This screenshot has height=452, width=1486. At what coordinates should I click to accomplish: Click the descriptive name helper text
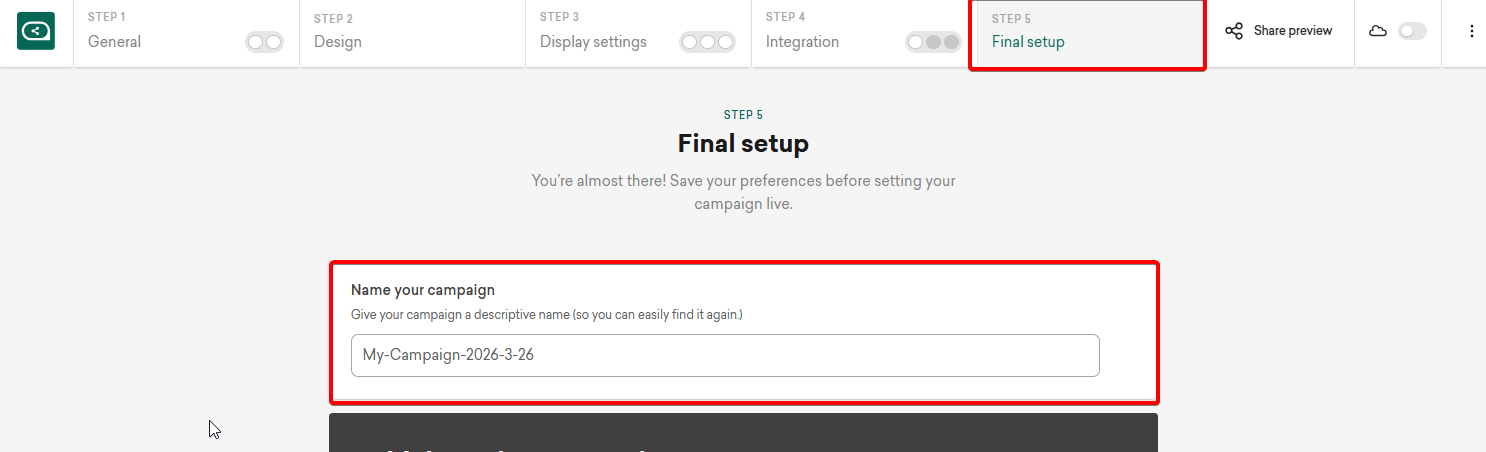coord(547,315)
